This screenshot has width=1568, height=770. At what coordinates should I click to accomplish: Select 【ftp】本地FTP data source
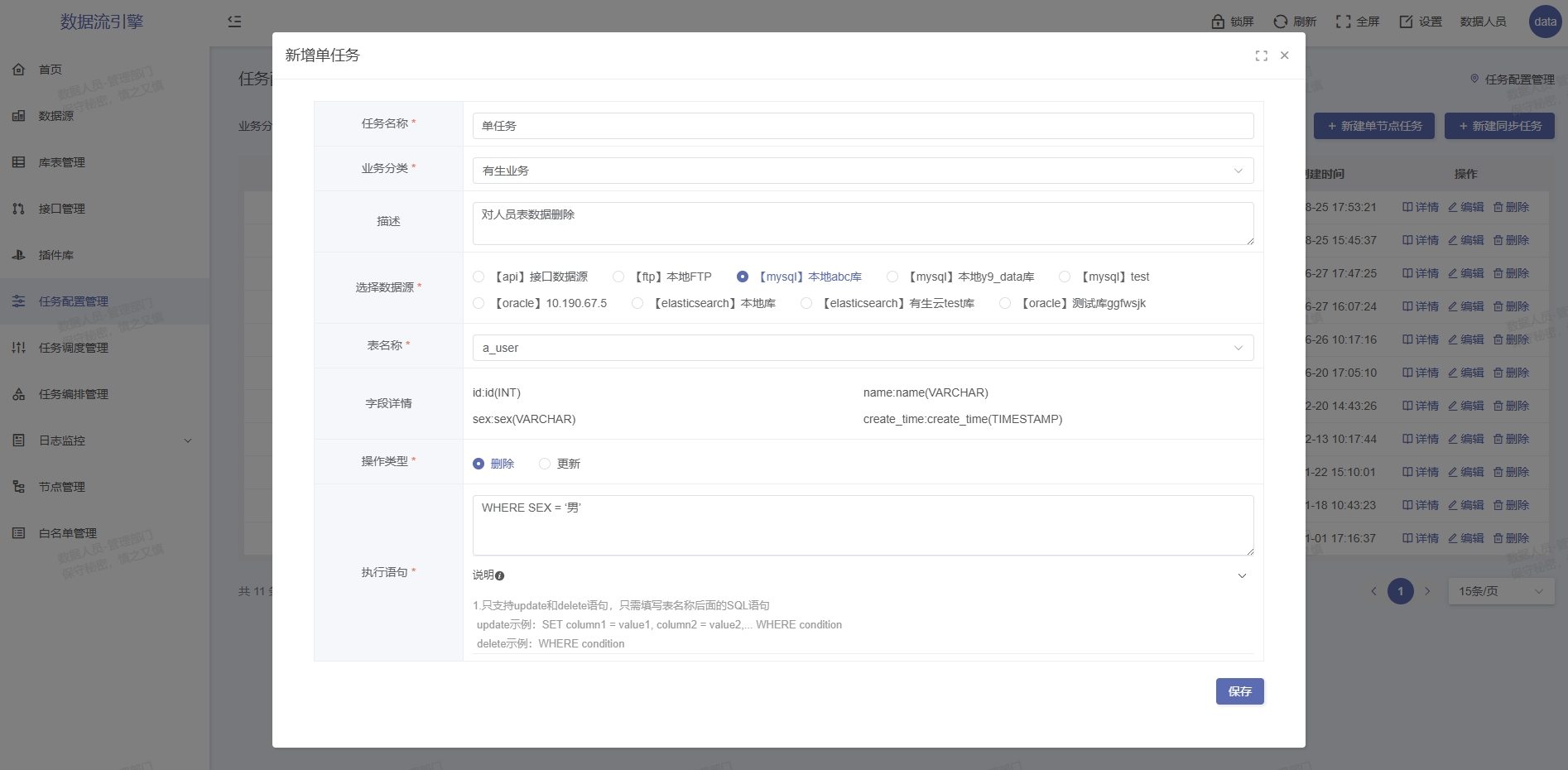pos(618,277)
